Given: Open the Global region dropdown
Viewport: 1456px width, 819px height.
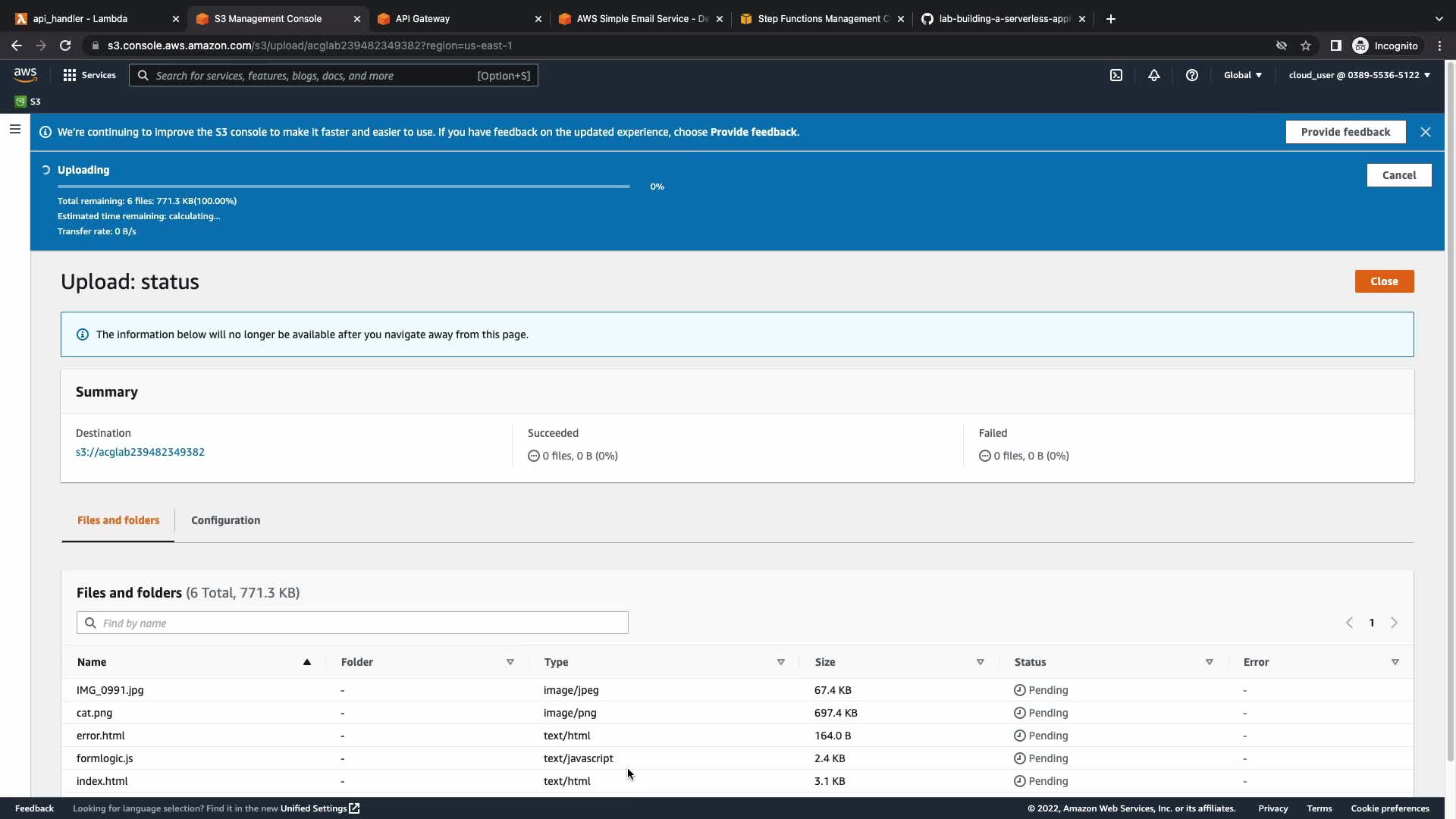Looking at the screenshot, I should pos(1242,75).
